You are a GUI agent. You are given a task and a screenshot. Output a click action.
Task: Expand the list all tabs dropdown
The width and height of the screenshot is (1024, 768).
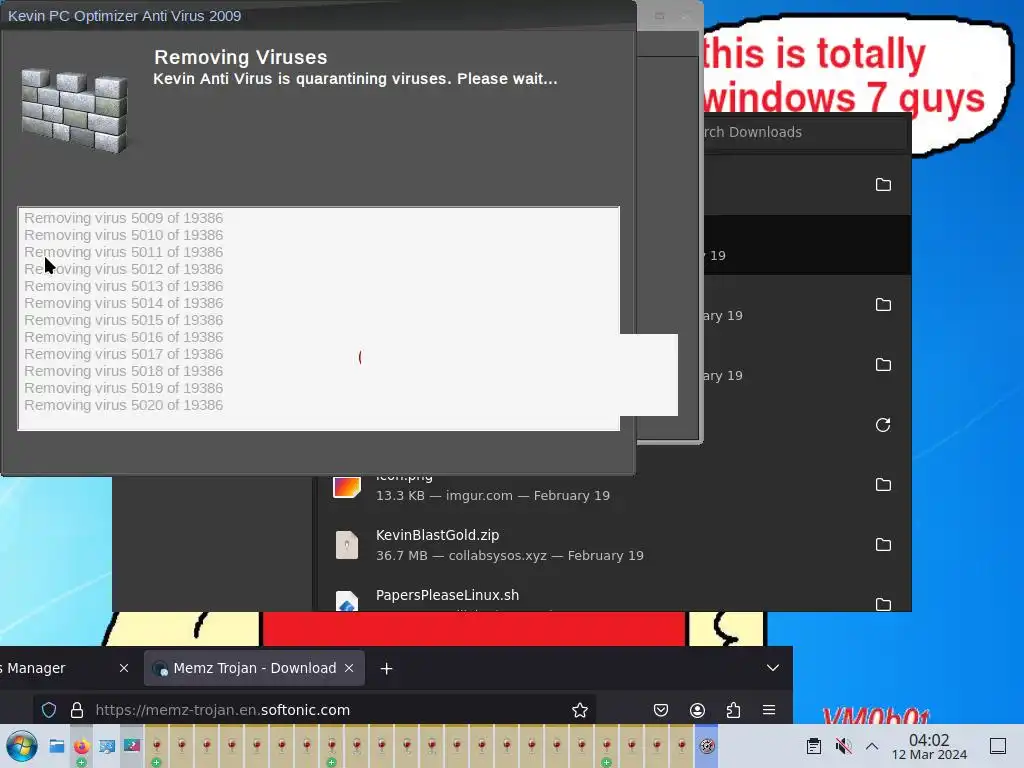coord(773,668)
